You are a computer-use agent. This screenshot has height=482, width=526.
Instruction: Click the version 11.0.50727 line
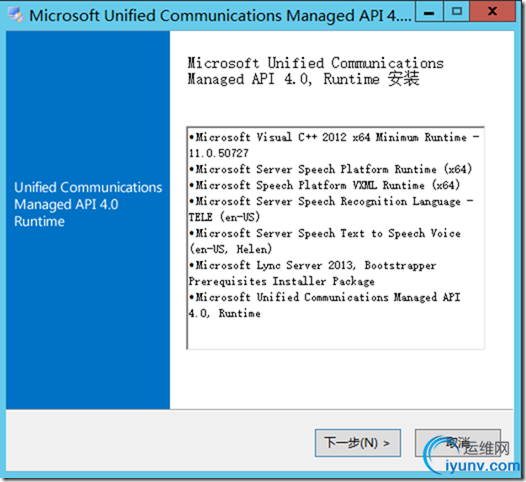[219, 153]
